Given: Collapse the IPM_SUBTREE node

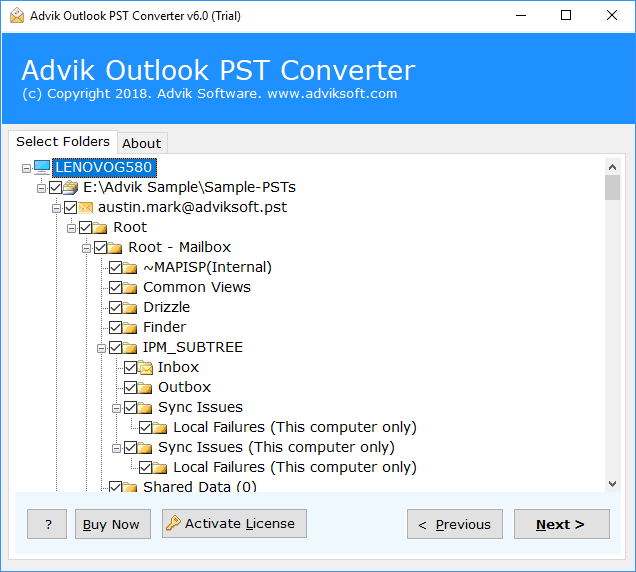Looking at the screenshot, I should 101,348.
